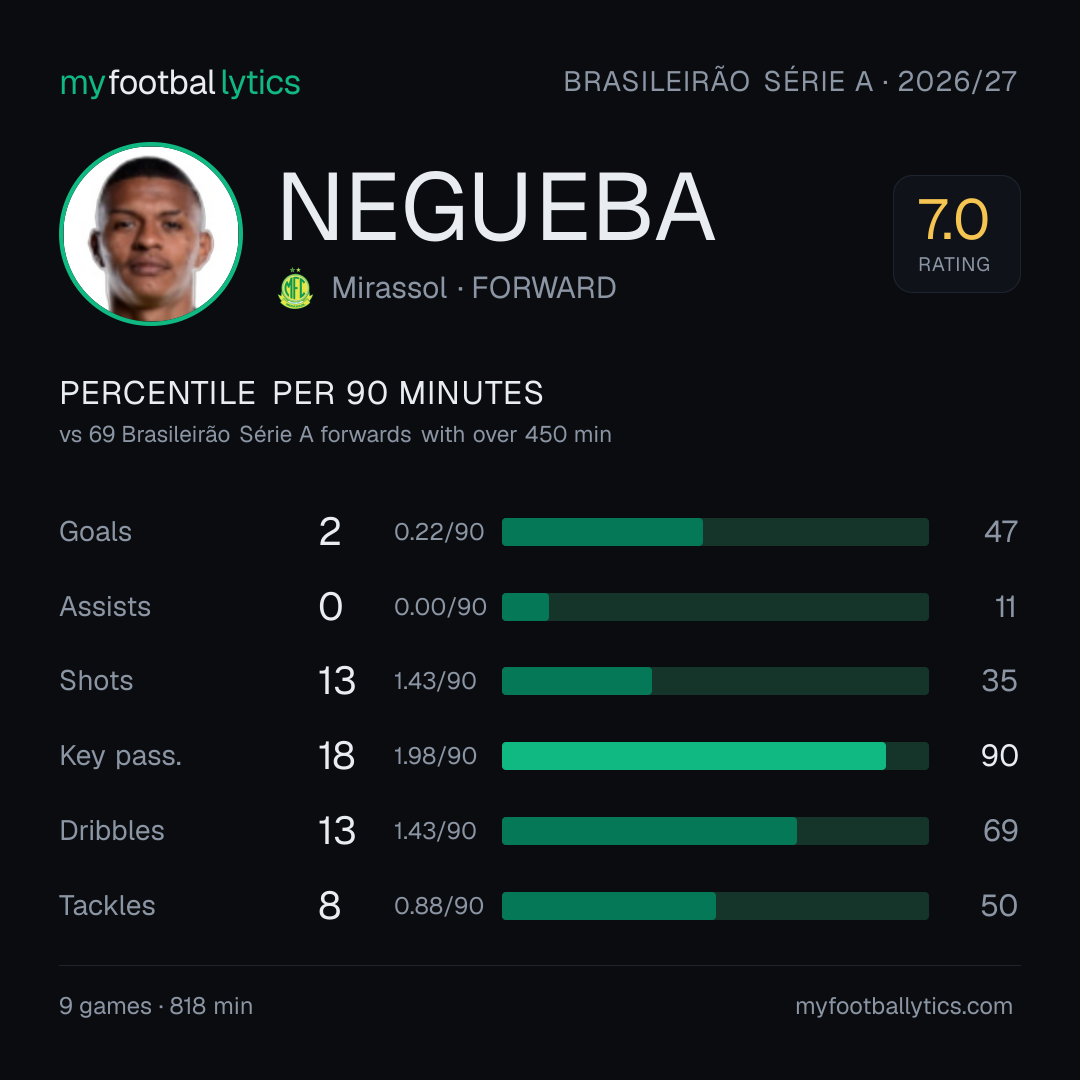Viewport: 1080px width, 1080px height.
Task: Select the Key pass. stat label
Action: pos(121,756)
